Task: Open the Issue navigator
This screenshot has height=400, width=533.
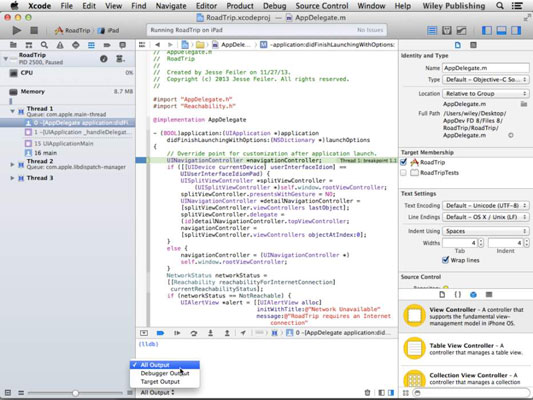Action: pos(60,45)
